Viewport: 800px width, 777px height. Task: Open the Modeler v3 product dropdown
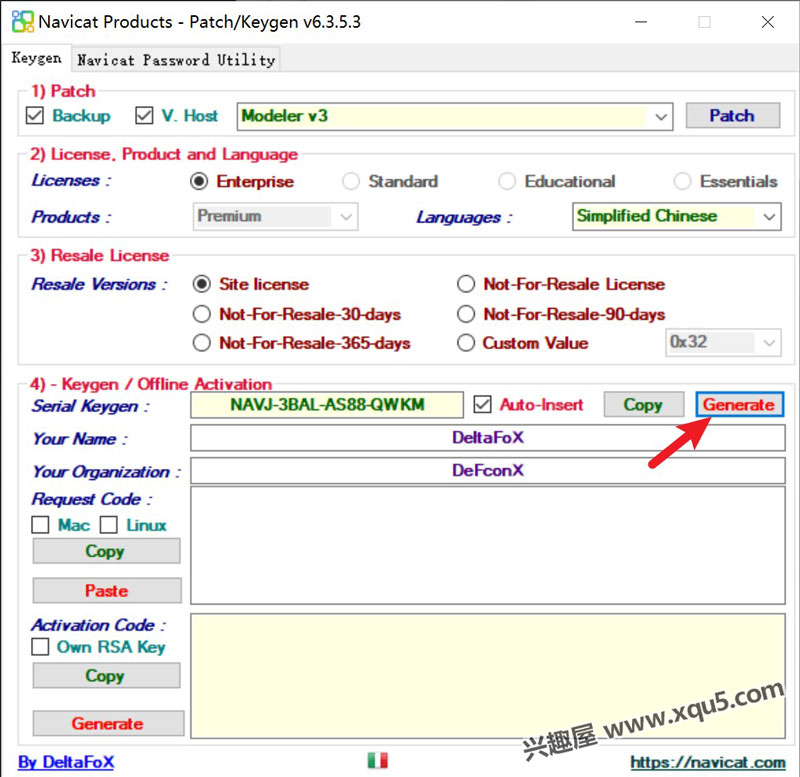[x=455, y=116]
